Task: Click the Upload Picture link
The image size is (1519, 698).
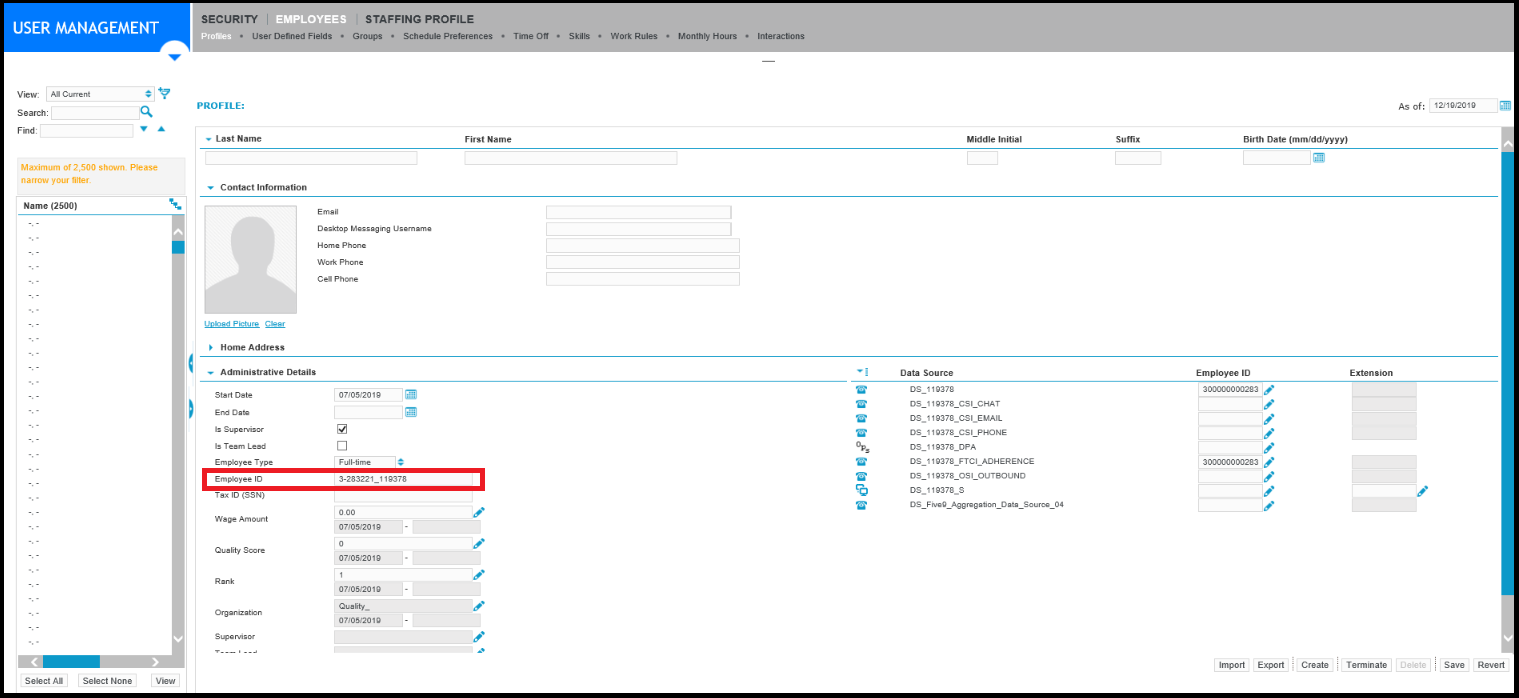Action: (x=232, y=324)
